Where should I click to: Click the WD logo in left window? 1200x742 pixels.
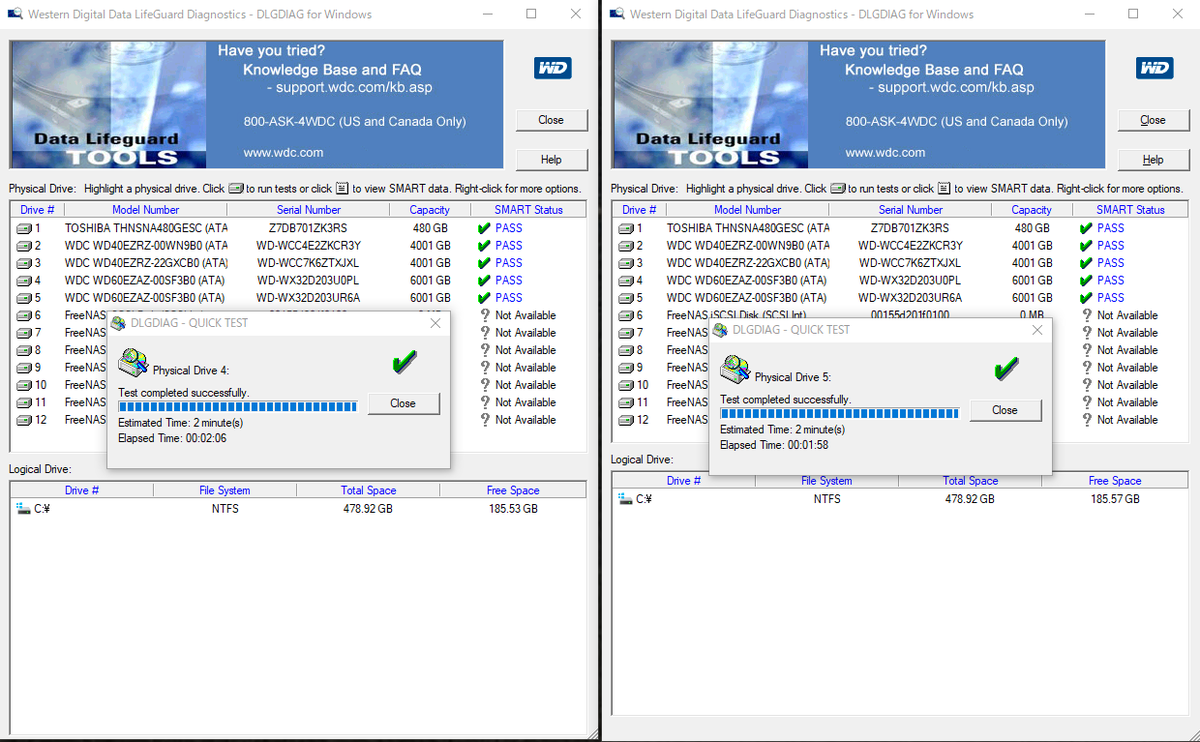point(553,68)
